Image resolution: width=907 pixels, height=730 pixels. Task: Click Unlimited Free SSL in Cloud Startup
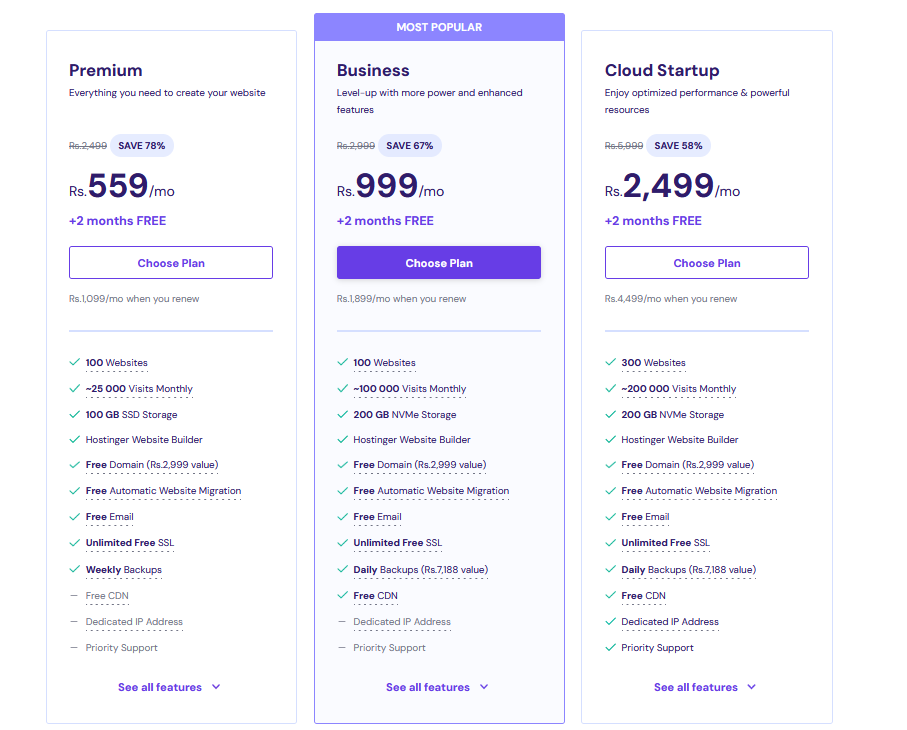pos(665,543)
